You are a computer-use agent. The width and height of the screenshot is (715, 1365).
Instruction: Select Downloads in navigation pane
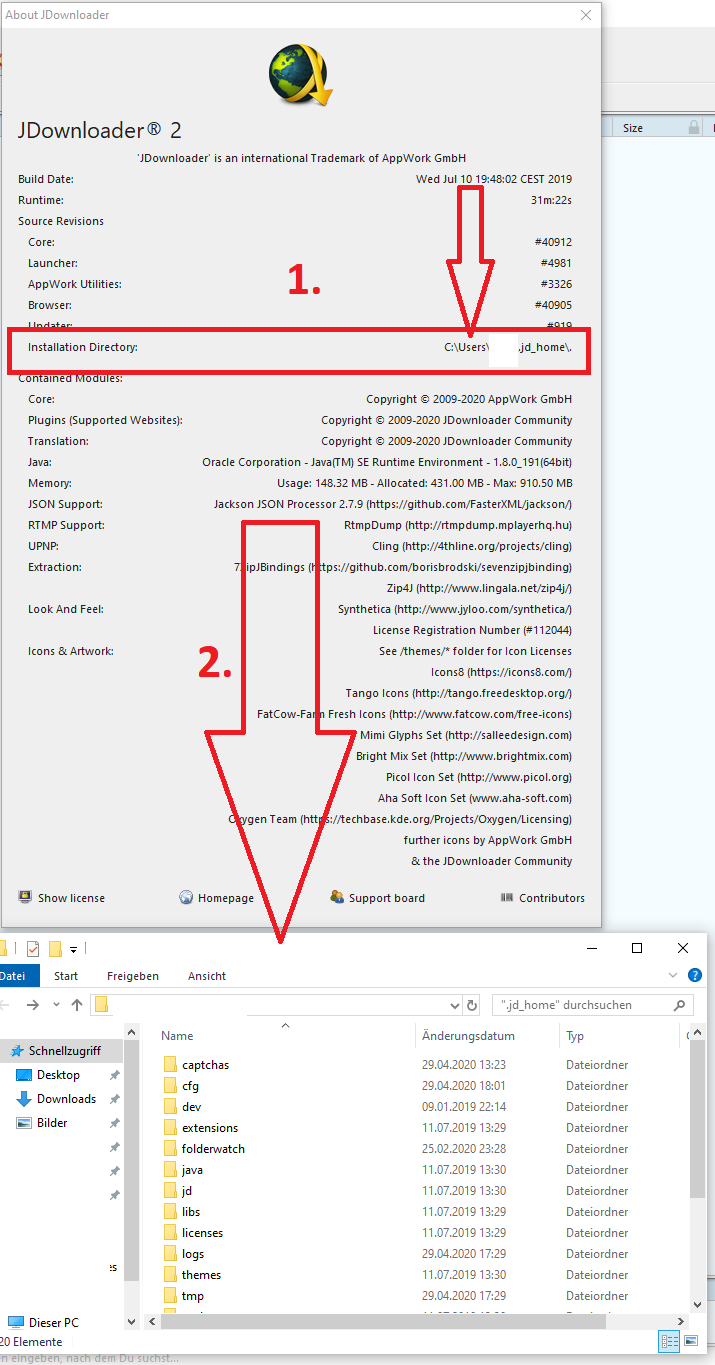click(66, 1099)
